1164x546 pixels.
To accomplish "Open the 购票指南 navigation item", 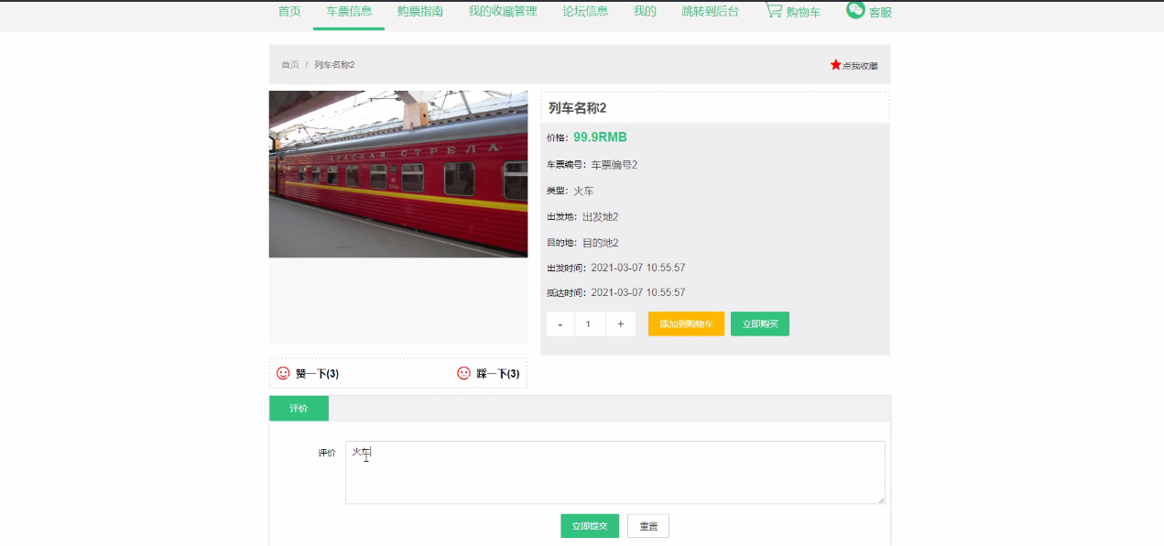I will pos(420,11).
